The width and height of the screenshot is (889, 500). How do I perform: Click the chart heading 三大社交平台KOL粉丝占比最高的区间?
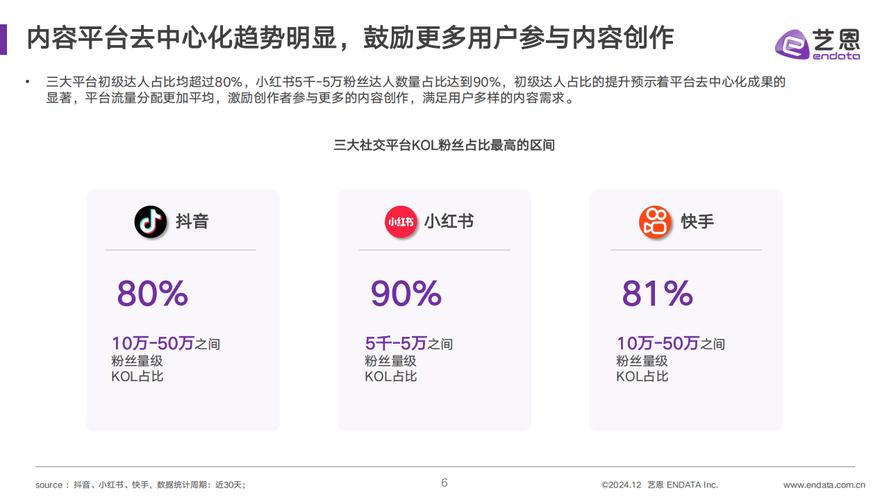pyautogui.click(x=444, y=145)
